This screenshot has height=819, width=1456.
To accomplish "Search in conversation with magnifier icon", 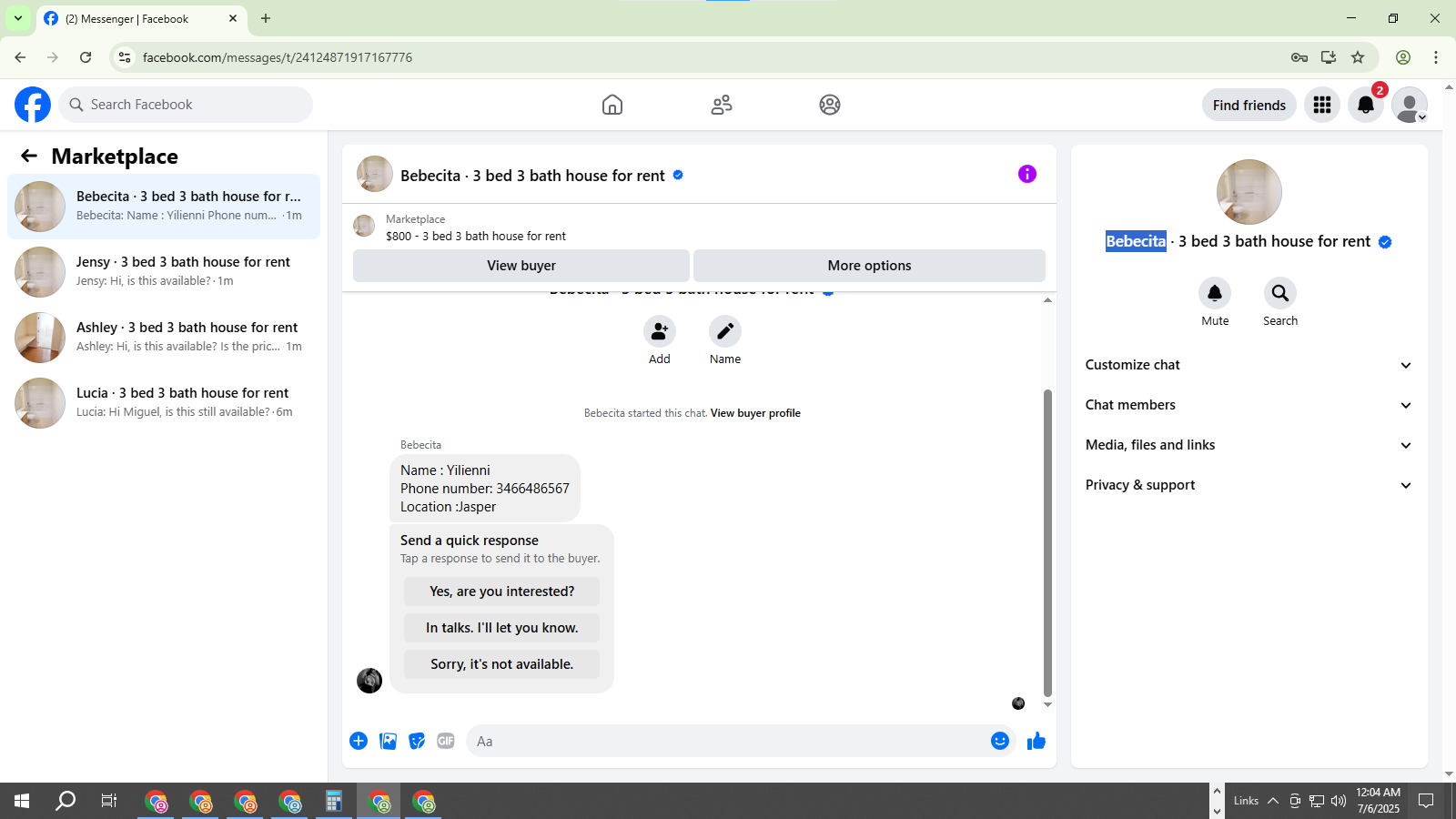I will [1280, 293].
